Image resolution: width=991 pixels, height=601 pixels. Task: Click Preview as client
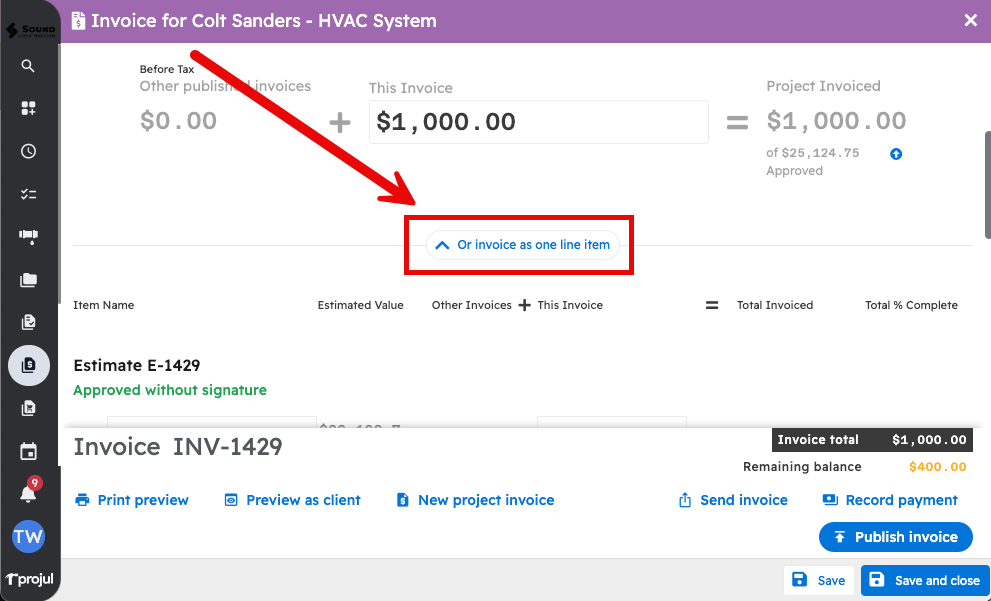tap(292, 500)
